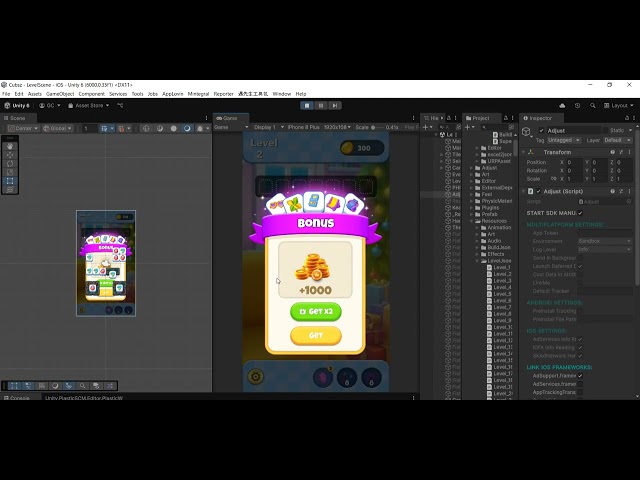This screenshot has width=640, height=480.
Task: Open the Scene panel three-dot menu
Action: click(x=206, y=118)
